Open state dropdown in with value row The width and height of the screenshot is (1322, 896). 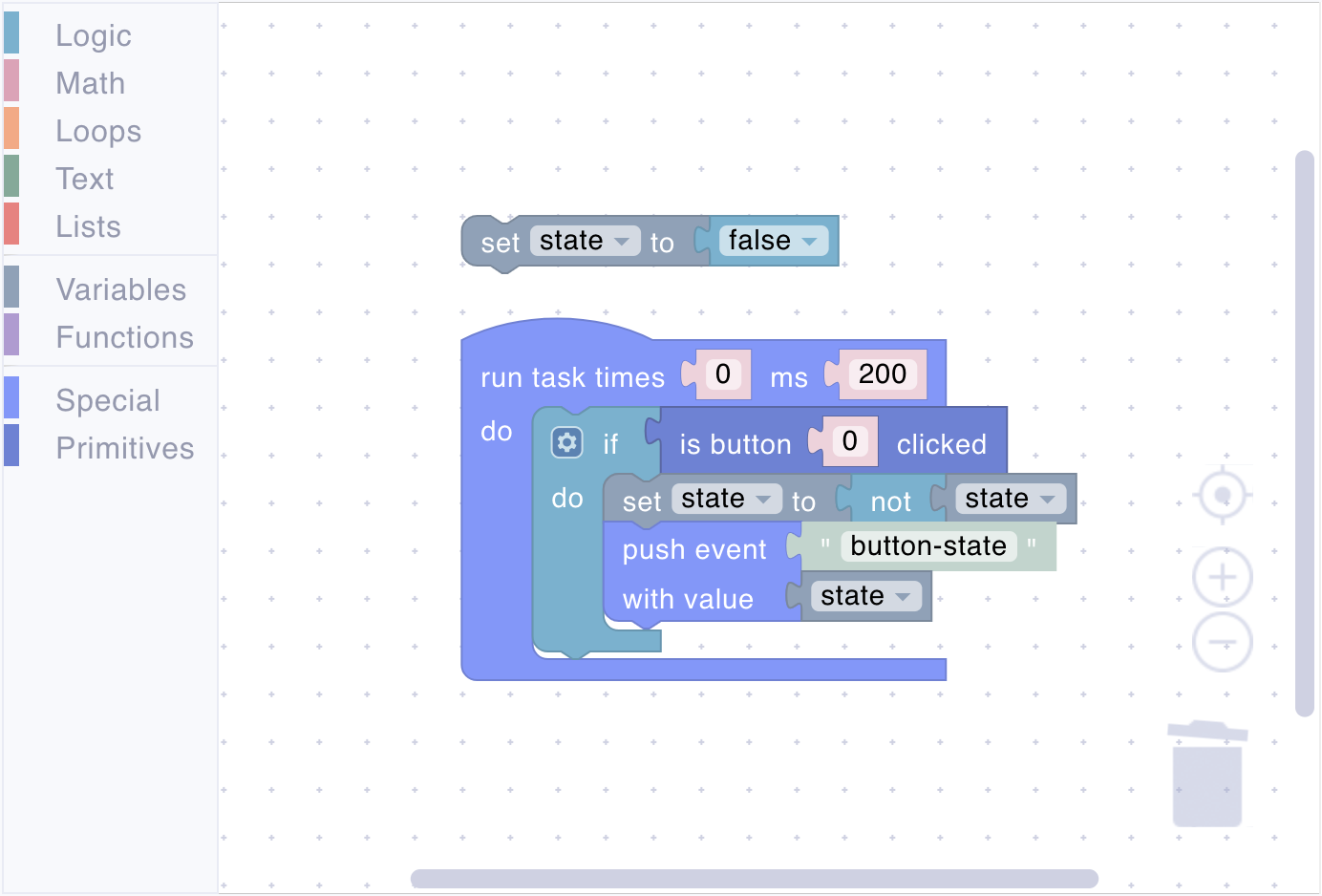pos(866,596)
